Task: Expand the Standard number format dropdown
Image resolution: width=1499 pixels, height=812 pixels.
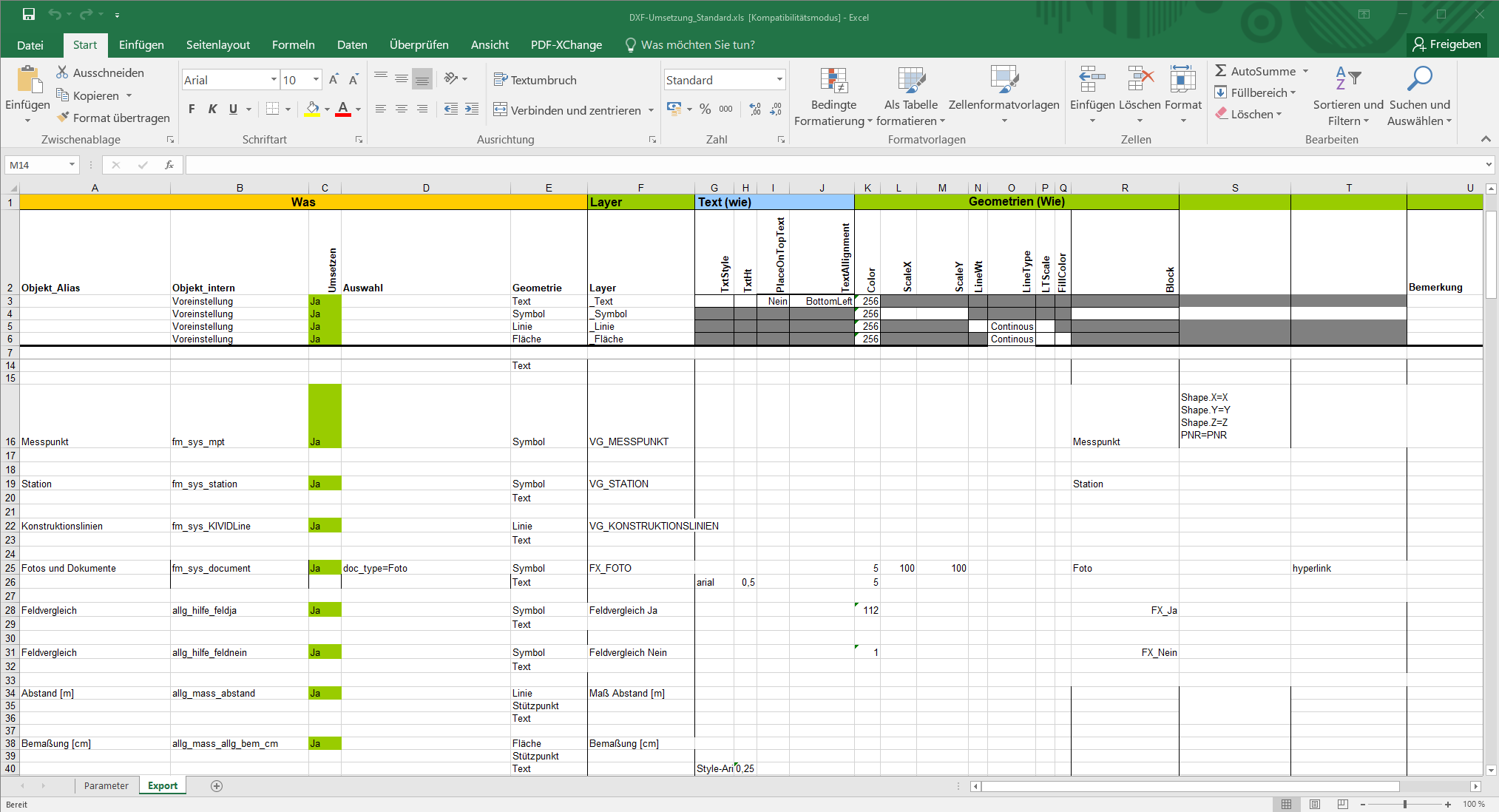Action: [779, 80]
